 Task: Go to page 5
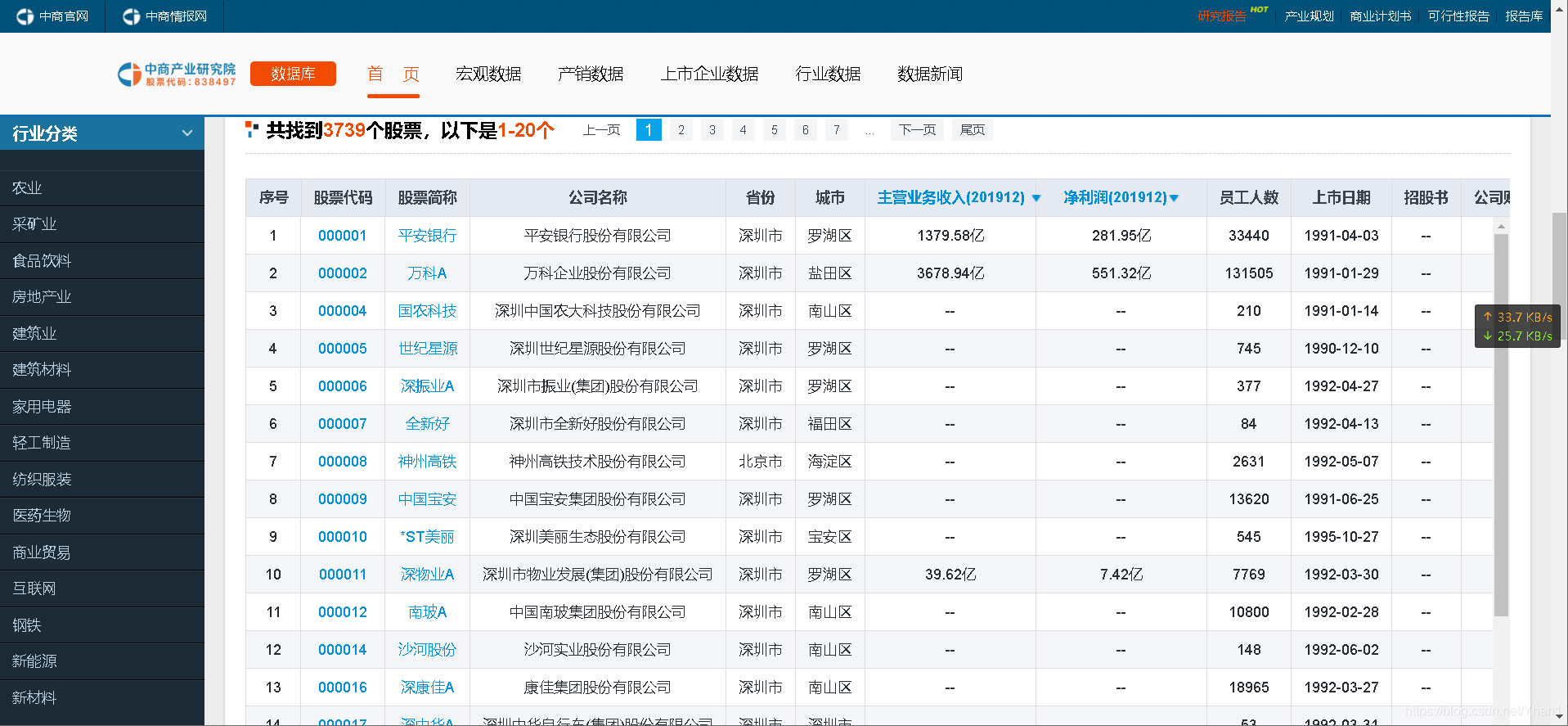point(774,130)
